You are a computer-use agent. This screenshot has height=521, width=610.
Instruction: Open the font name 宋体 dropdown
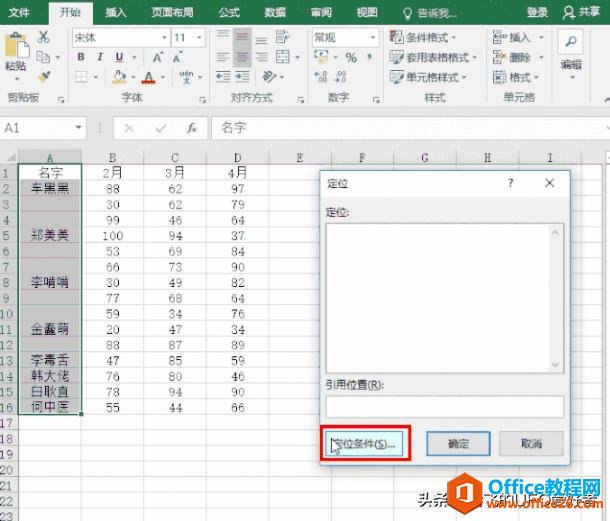[x=164, y=38]
